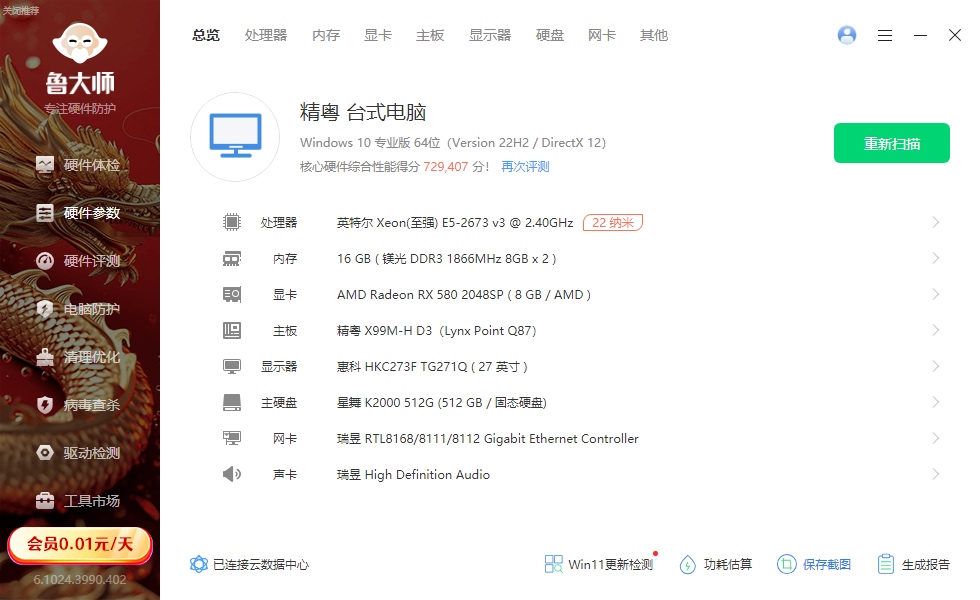Select the 清理优化 broom icon

[x=45, y=357]
